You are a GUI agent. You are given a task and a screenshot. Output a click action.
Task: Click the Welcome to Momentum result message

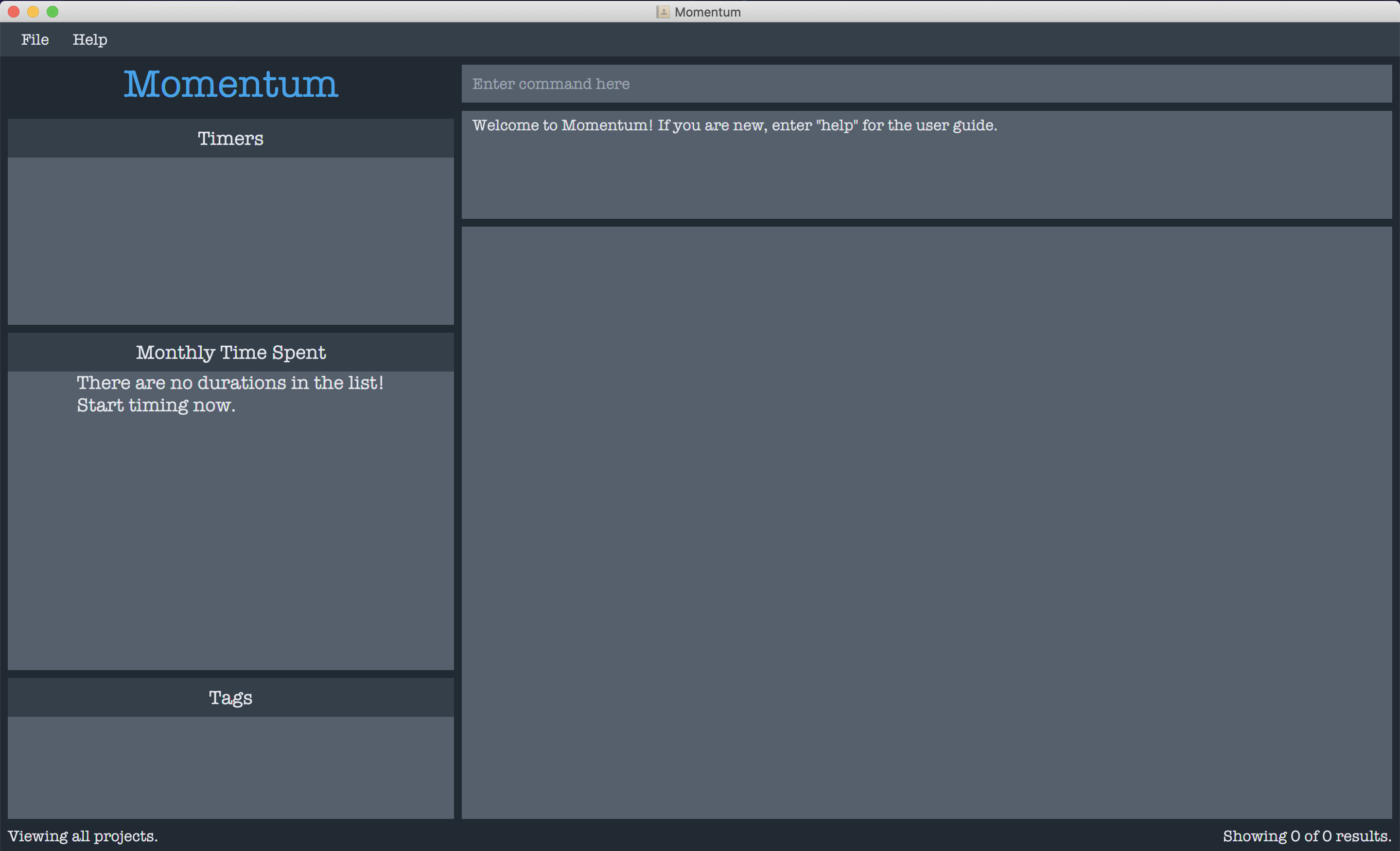[734, 125]
